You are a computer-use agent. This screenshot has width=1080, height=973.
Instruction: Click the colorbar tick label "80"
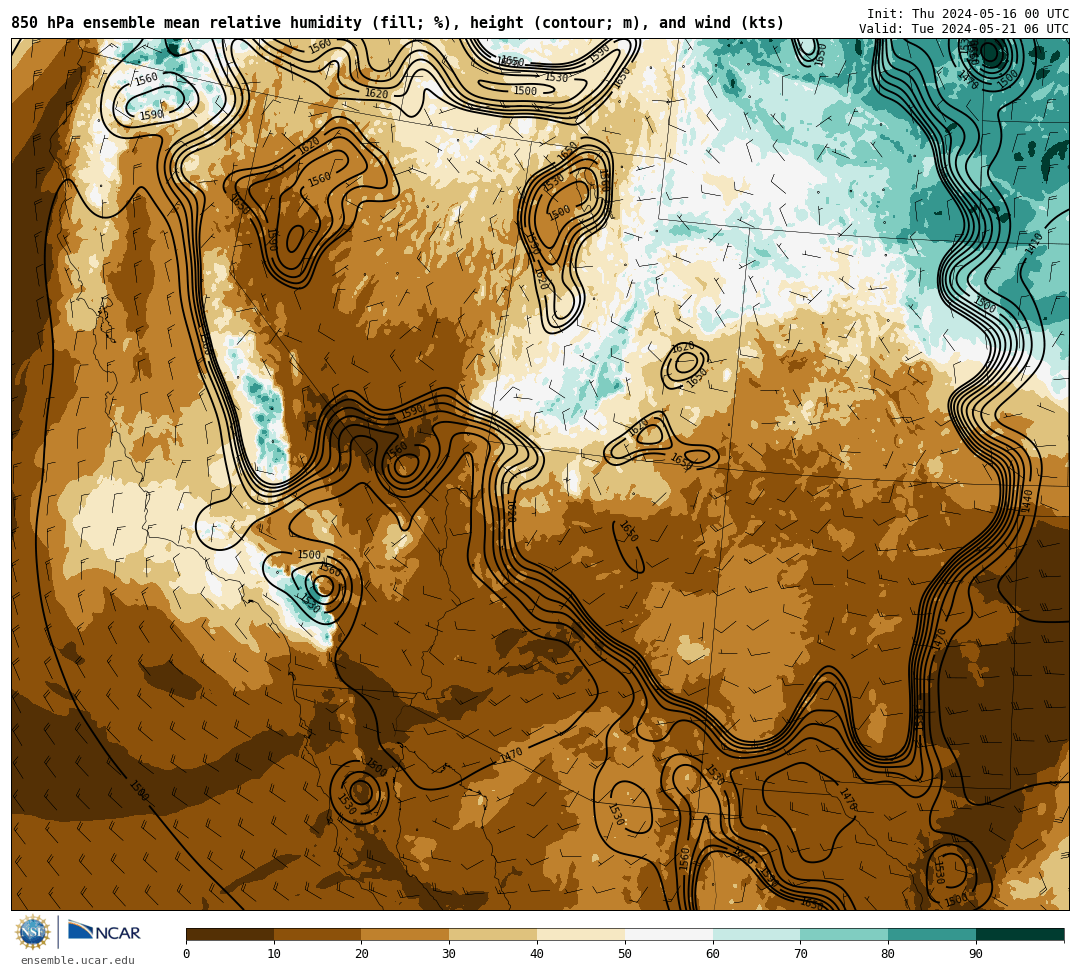(889, 954)
